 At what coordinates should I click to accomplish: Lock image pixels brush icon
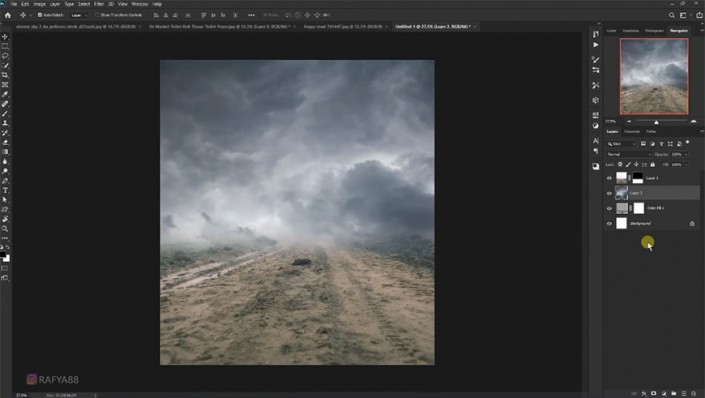pyautogui.click(x=628, y=165)
